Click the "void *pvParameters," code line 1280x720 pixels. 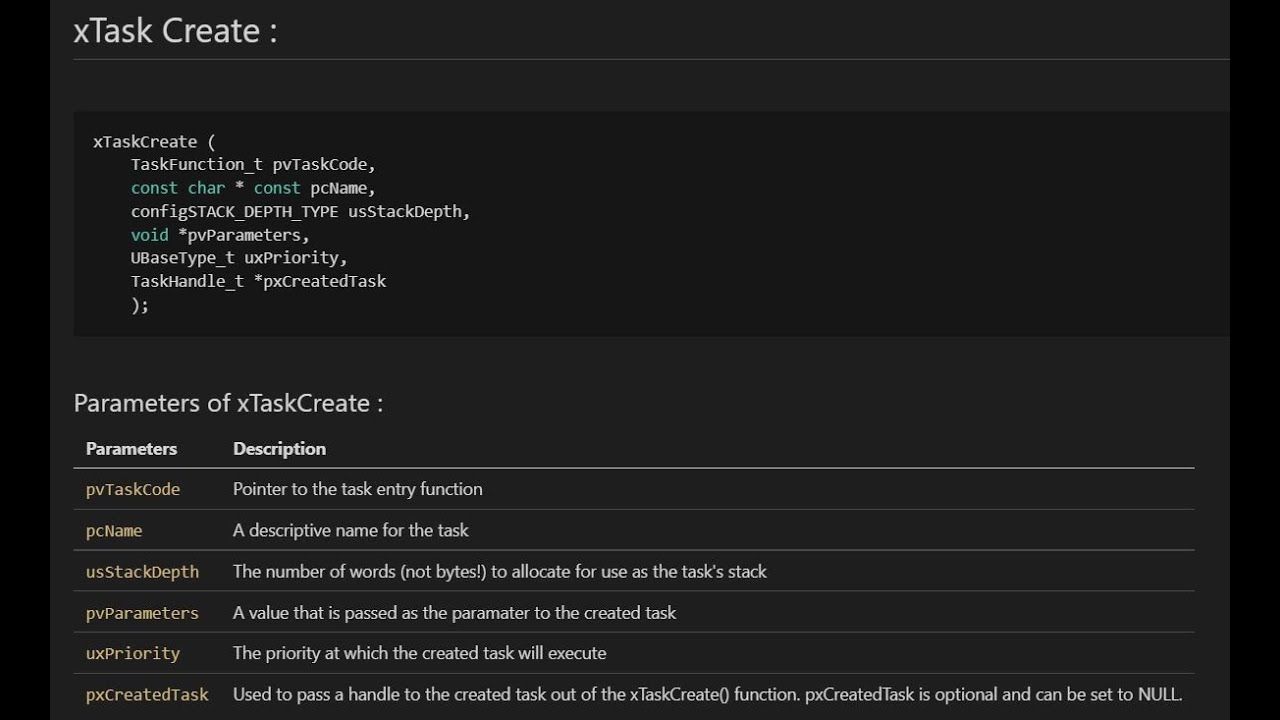[x=220, y=235]
